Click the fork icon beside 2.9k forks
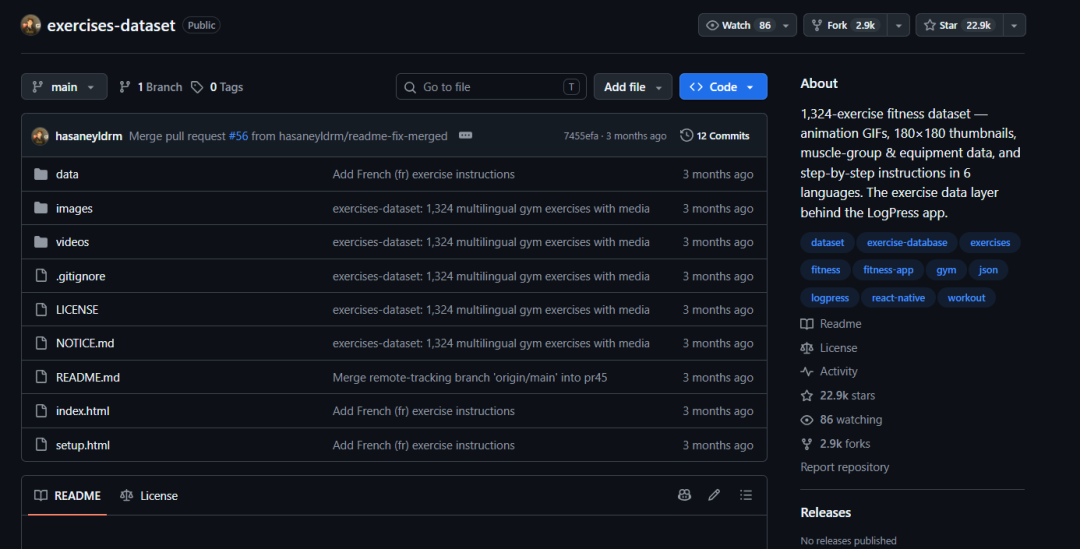 (807, 444)
